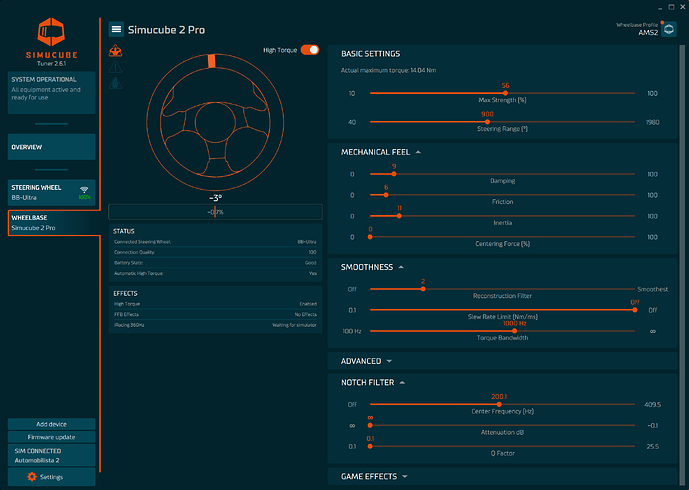
Task: Click the Damping slider handle
Action: [394, 174]
